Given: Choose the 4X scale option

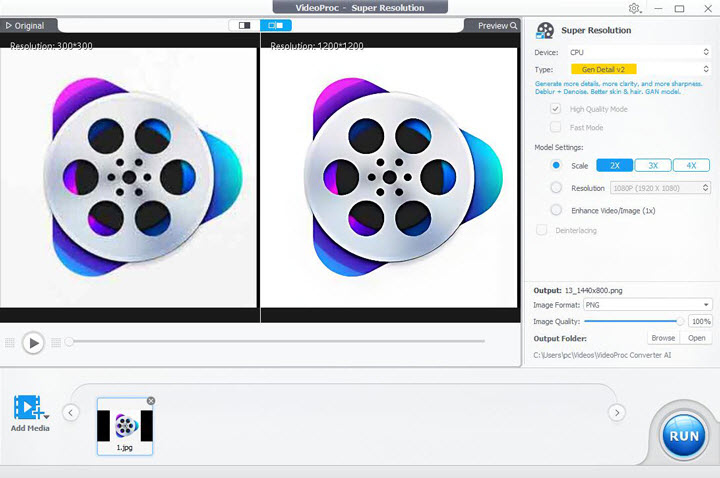Looking at the screenshot, I should click(x=691, y=165).
